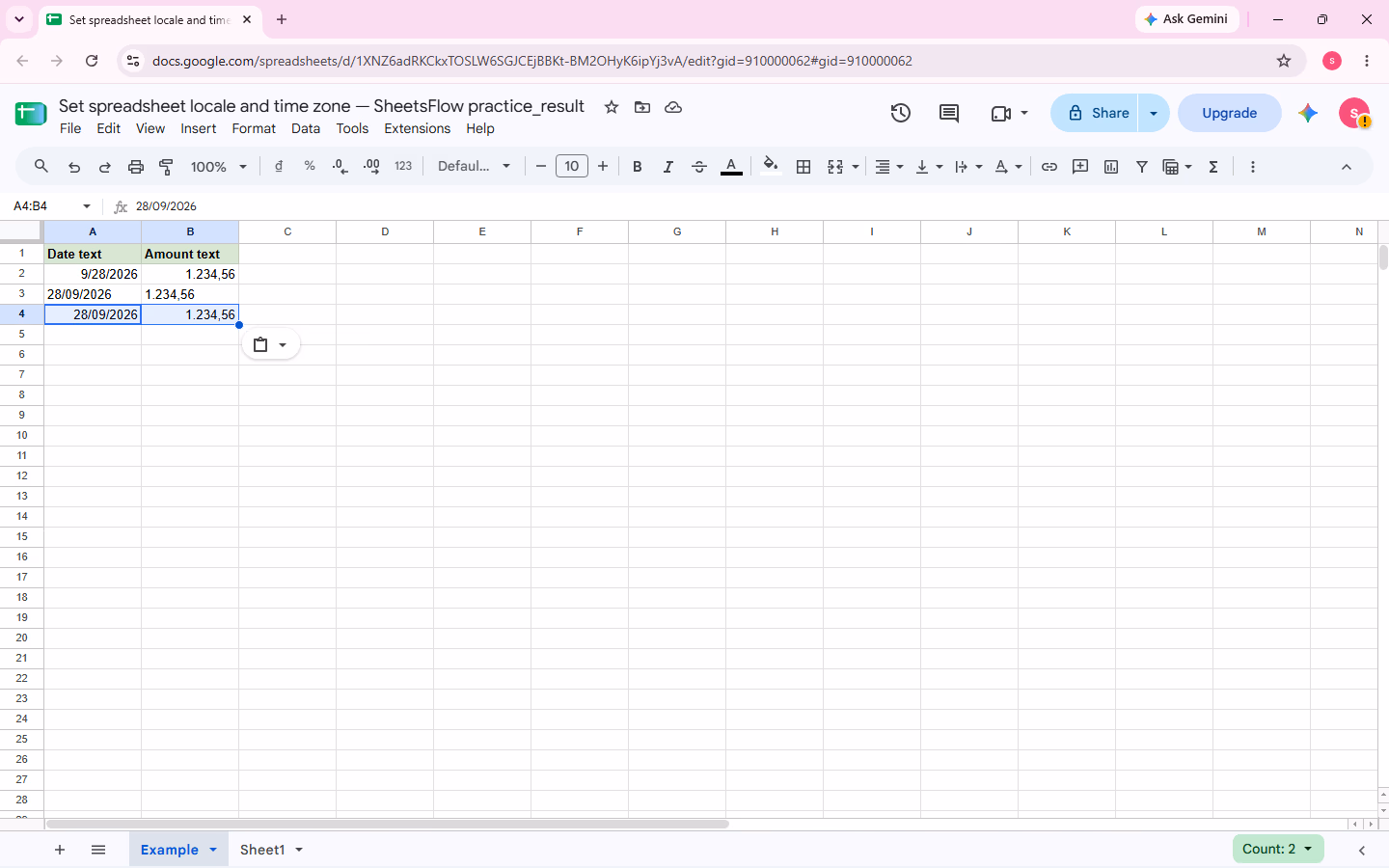Insert a chart
The image size is (1389, 868).
pos(1111,167)
